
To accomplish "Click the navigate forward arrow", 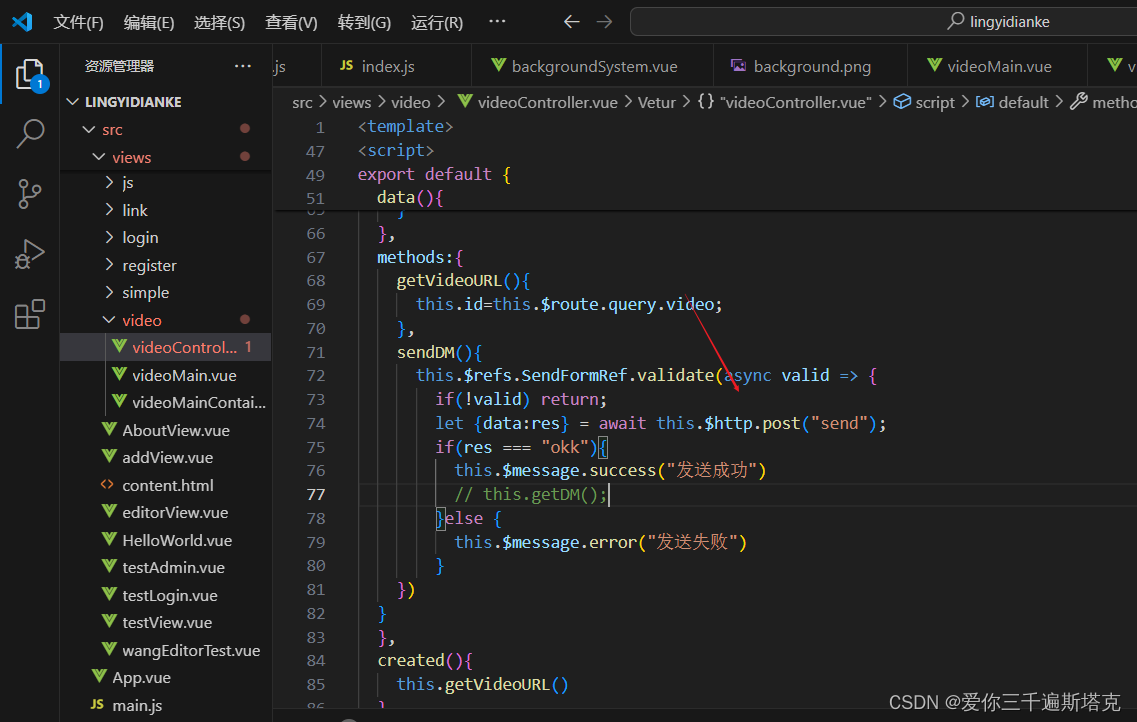I will tap(604, 22).
